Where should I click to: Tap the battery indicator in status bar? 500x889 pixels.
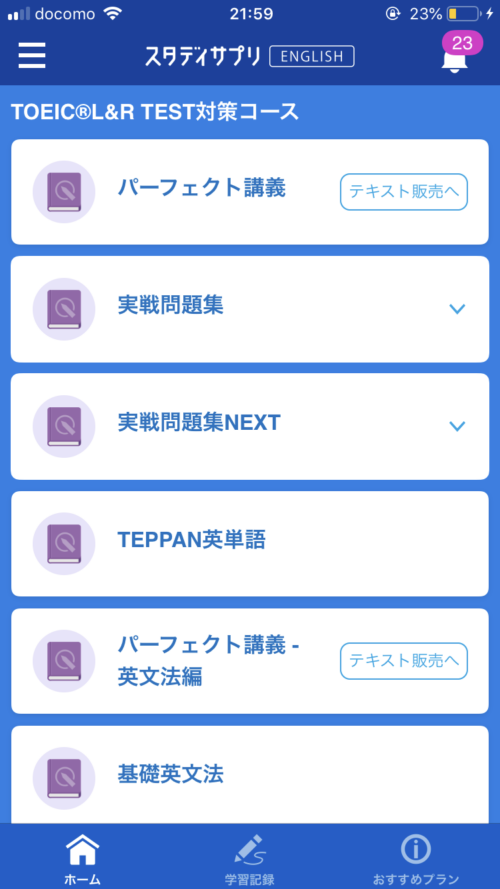[464, 14]
